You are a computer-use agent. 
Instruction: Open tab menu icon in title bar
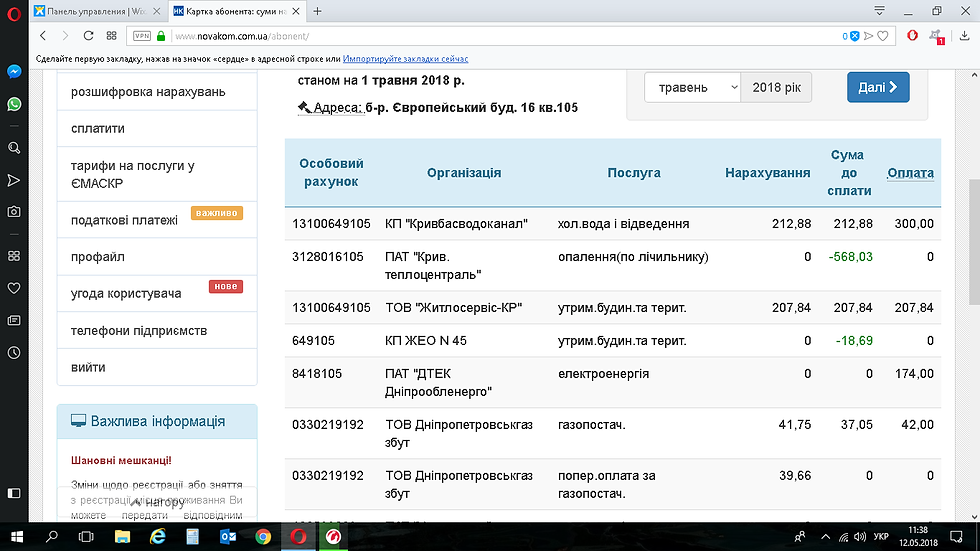(879, 11)
